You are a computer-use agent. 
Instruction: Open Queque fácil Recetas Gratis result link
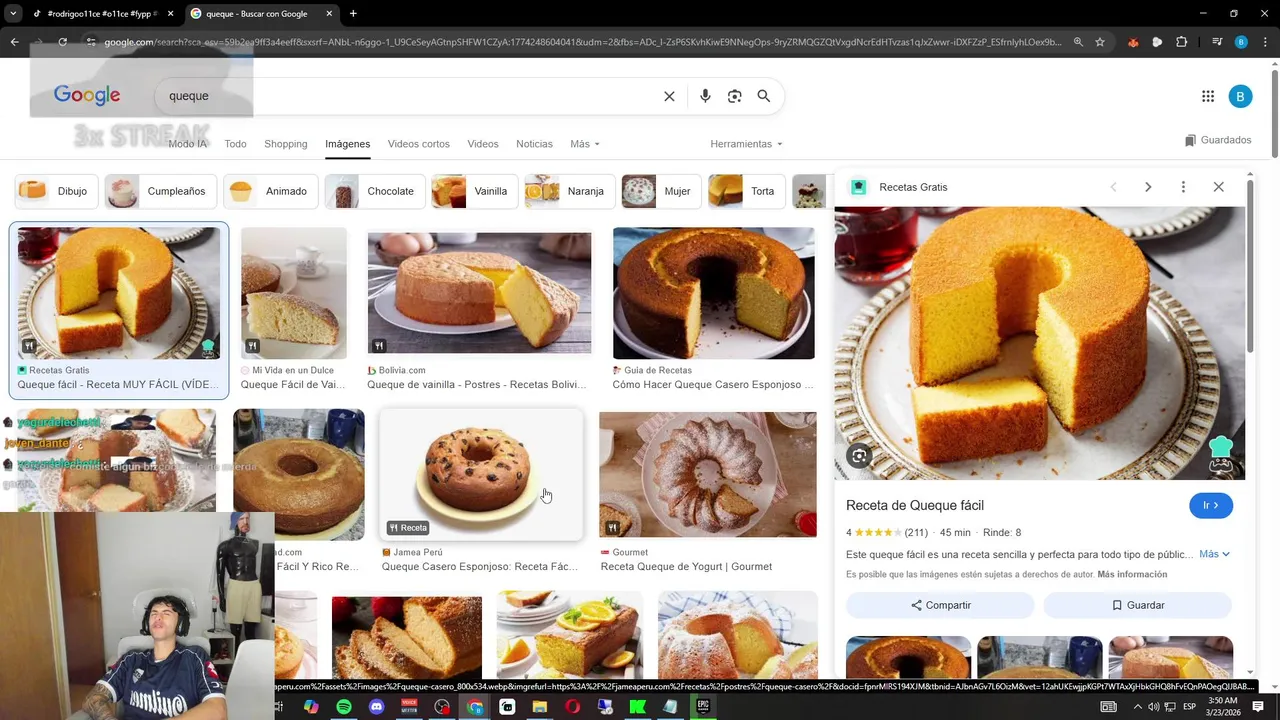(118, 385)
